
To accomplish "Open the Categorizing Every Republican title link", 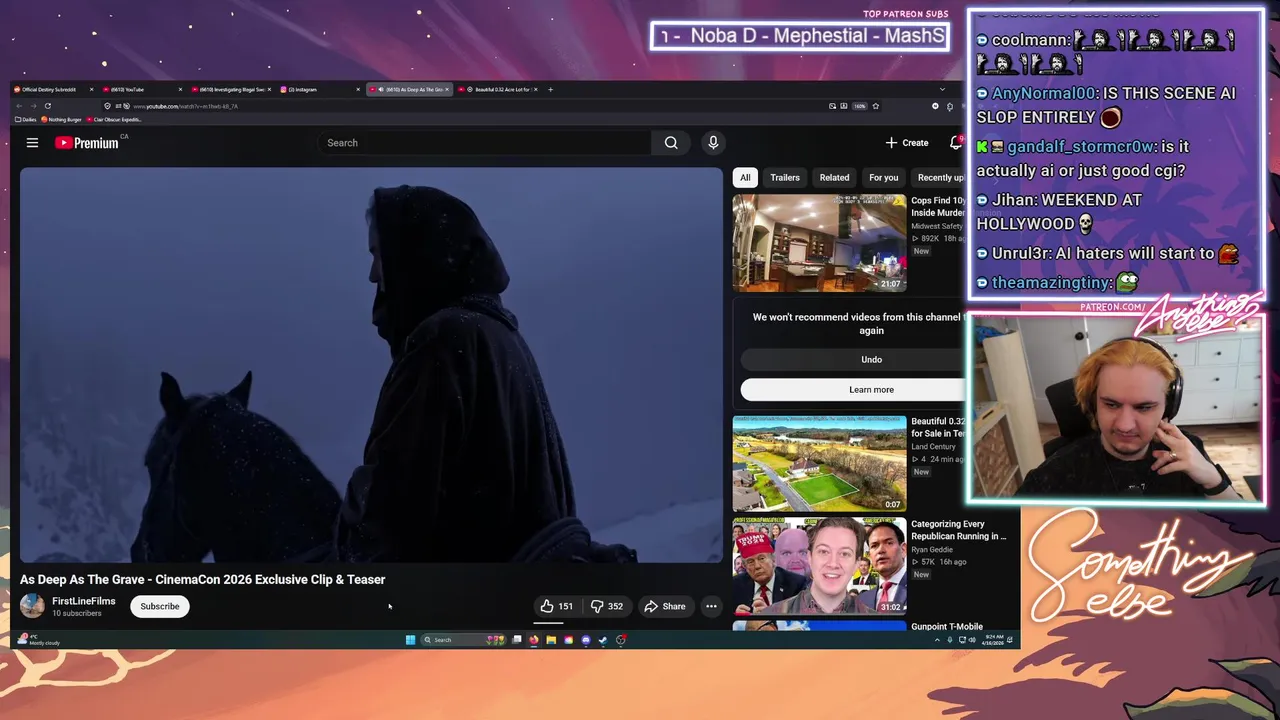I will (x=959, y=530).
